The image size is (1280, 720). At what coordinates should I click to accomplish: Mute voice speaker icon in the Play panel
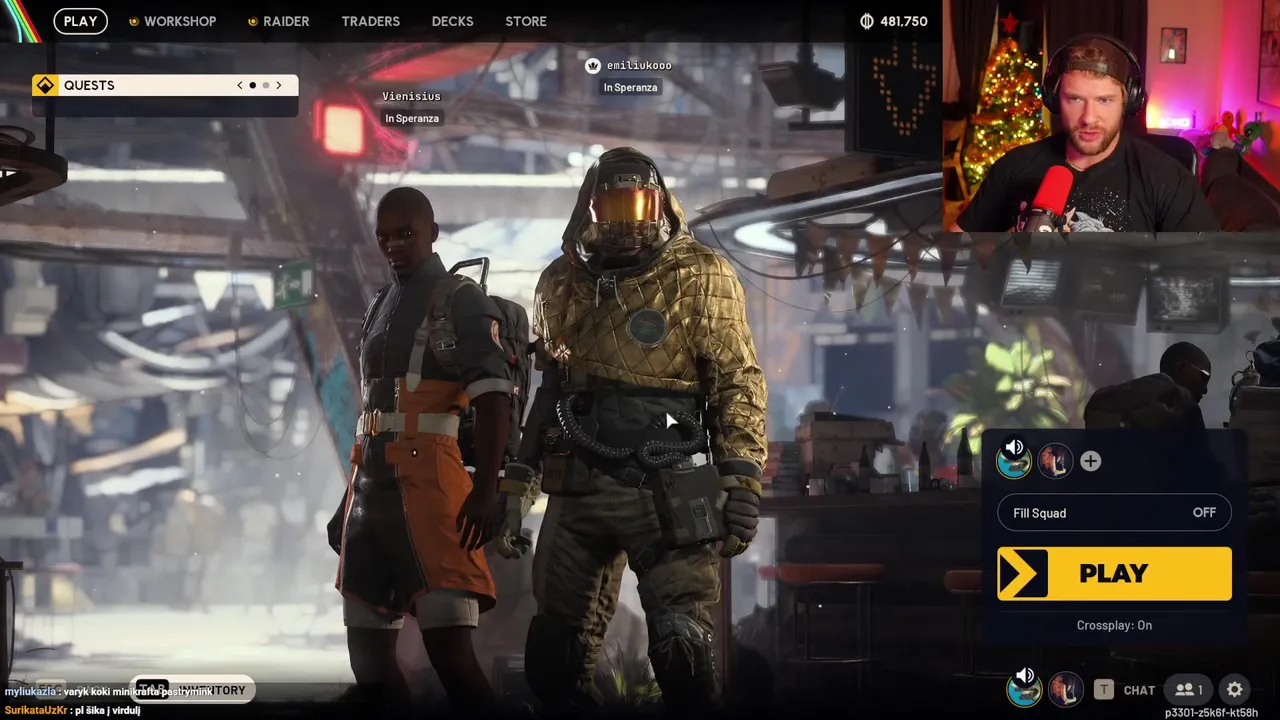click(x=1014, y=447)
